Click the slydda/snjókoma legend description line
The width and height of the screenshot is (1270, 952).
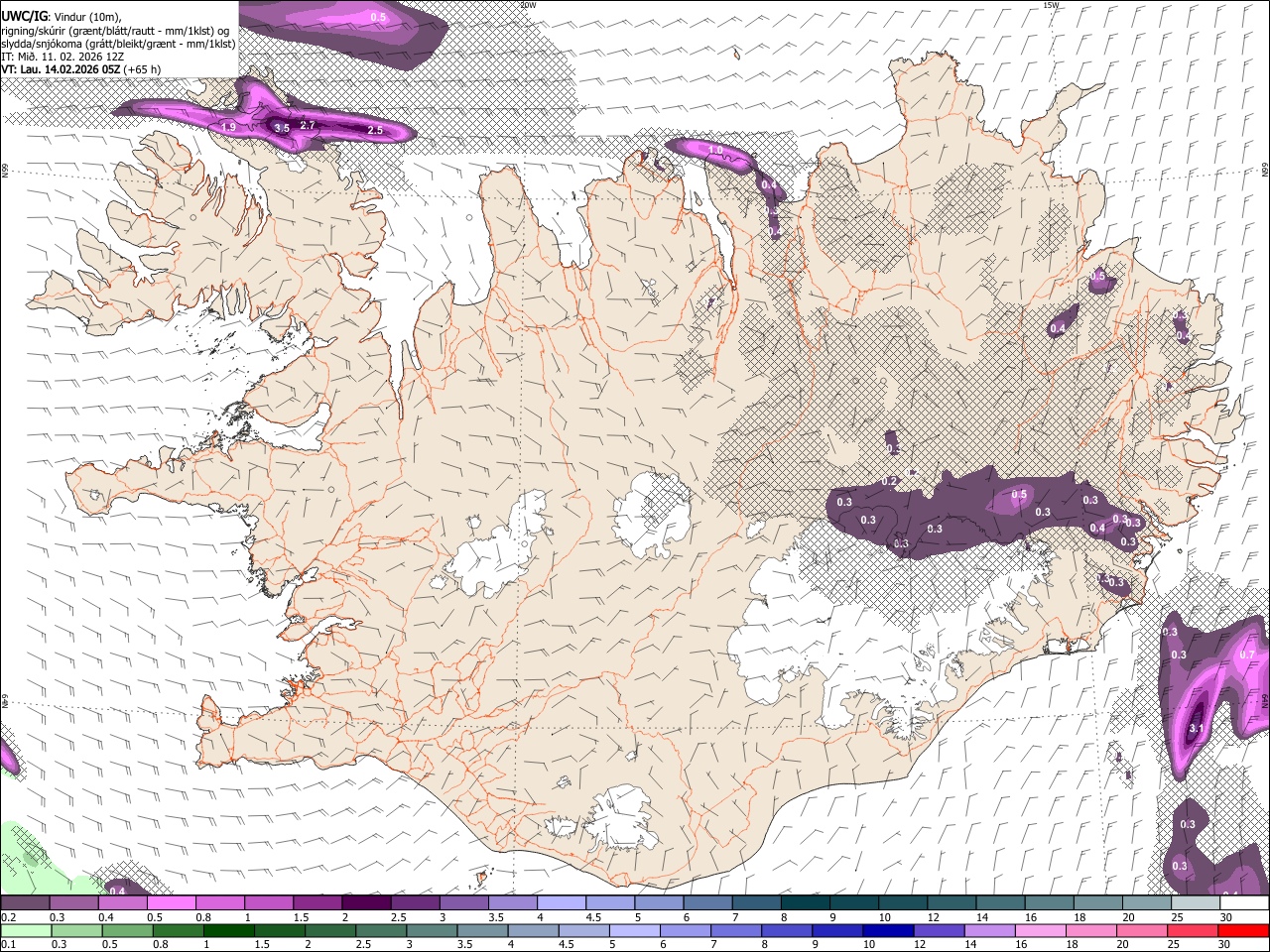pos(118,44)
